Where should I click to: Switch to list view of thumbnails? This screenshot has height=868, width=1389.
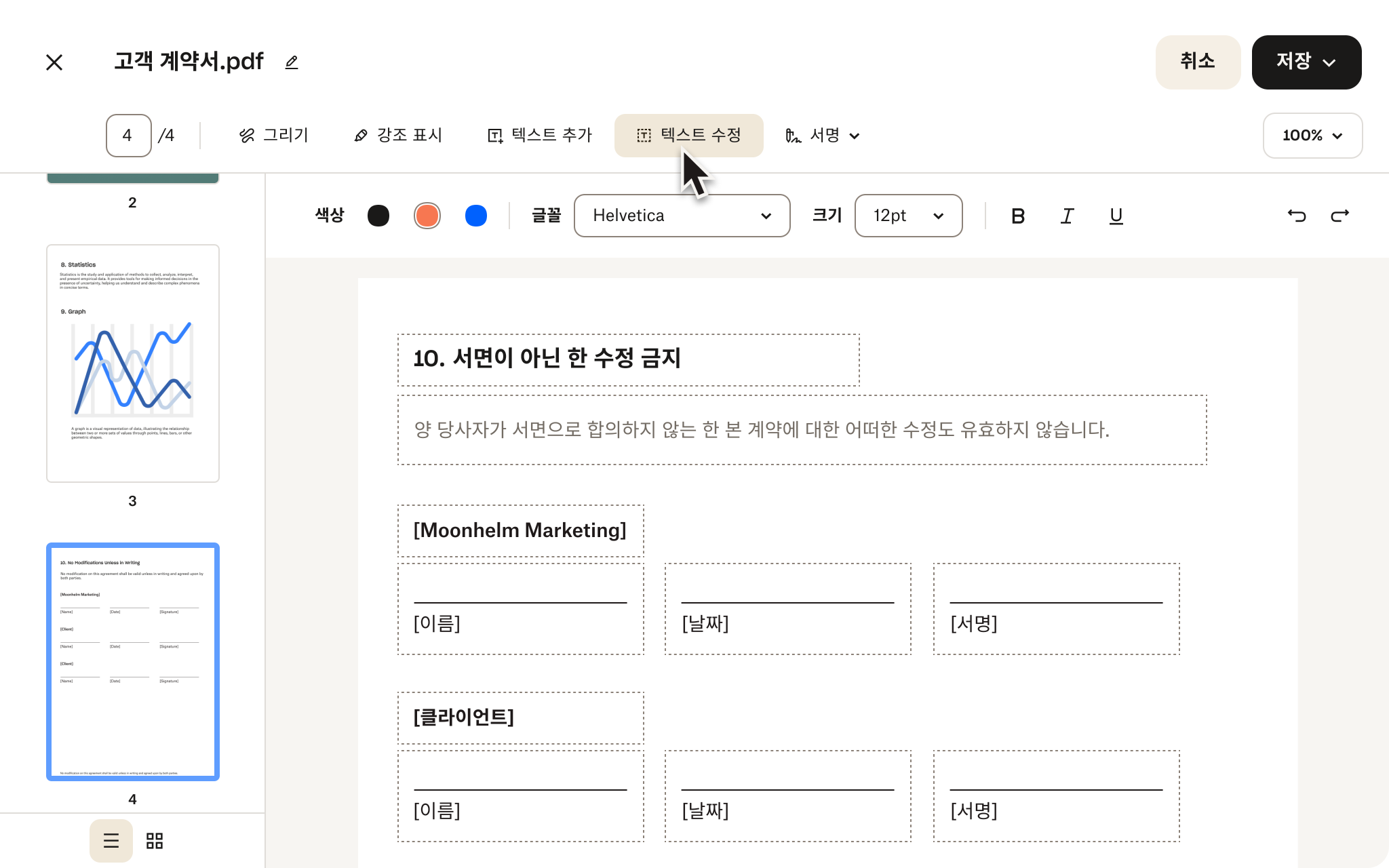(x=111, y=841)
